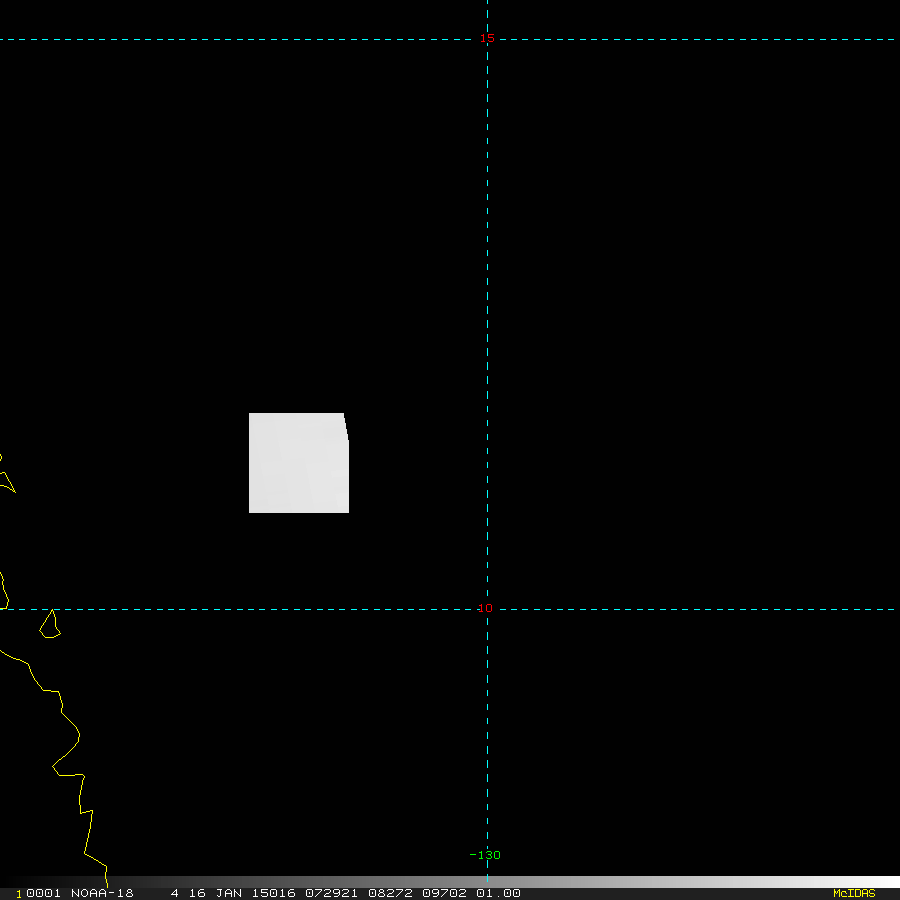Click the red latitude label 15
The height and width of the screenshot is (900, 900).
pos(487,38)
